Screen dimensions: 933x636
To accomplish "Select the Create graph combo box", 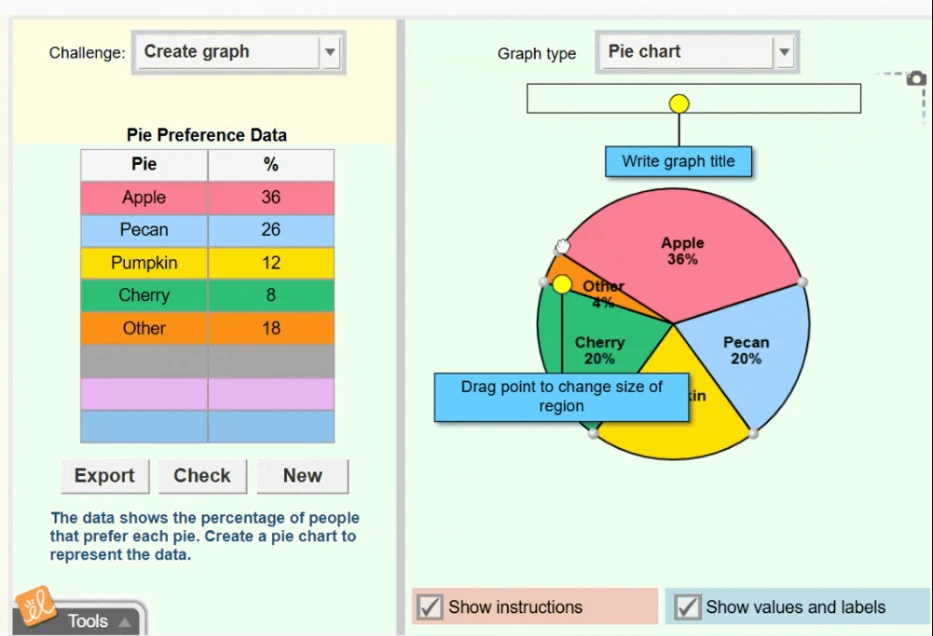I will (x=239, y=52).
